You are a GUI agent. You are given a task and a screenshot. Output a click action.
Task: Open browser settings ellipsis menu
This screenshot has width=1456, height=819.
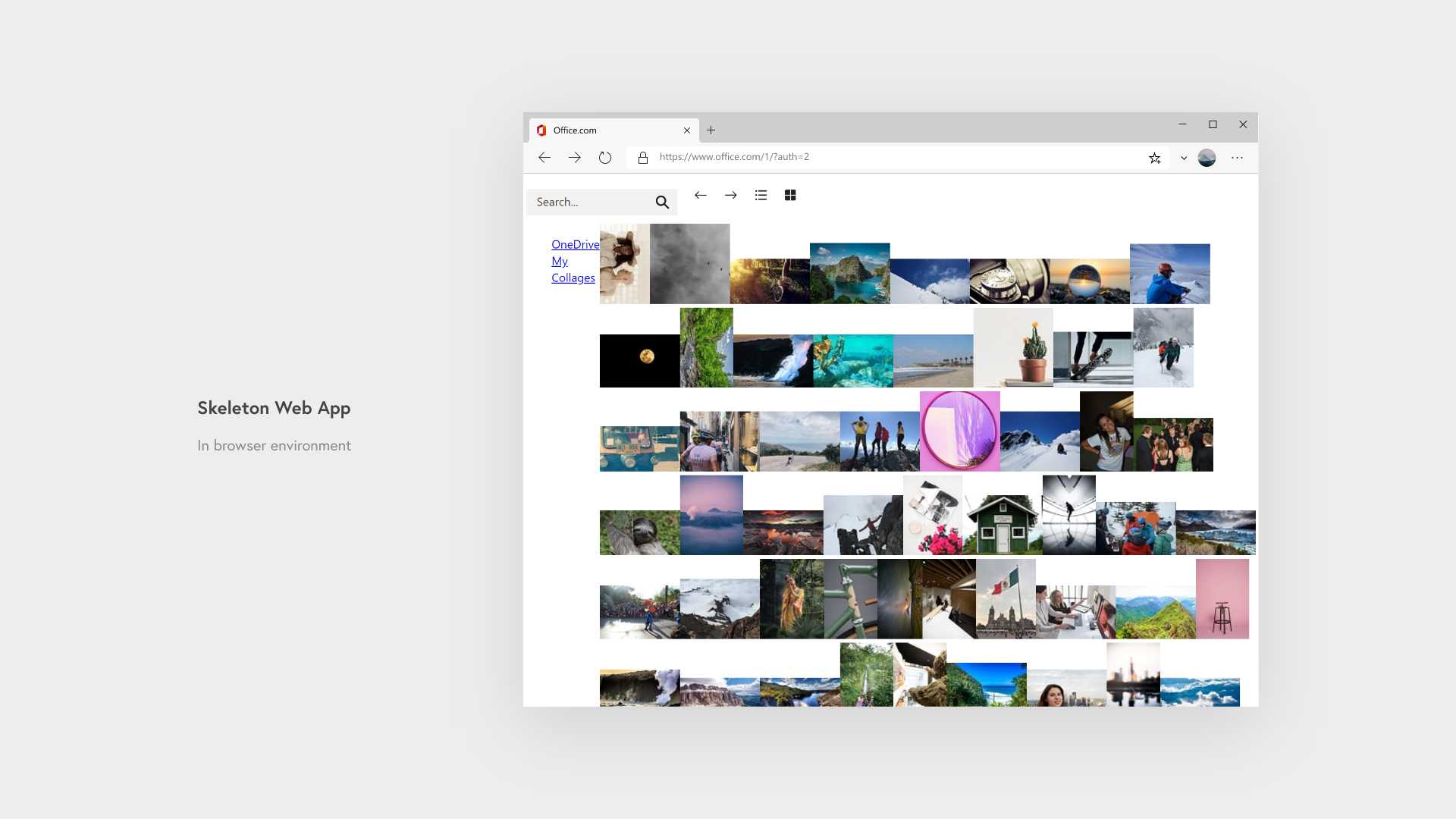point(1237,158)
